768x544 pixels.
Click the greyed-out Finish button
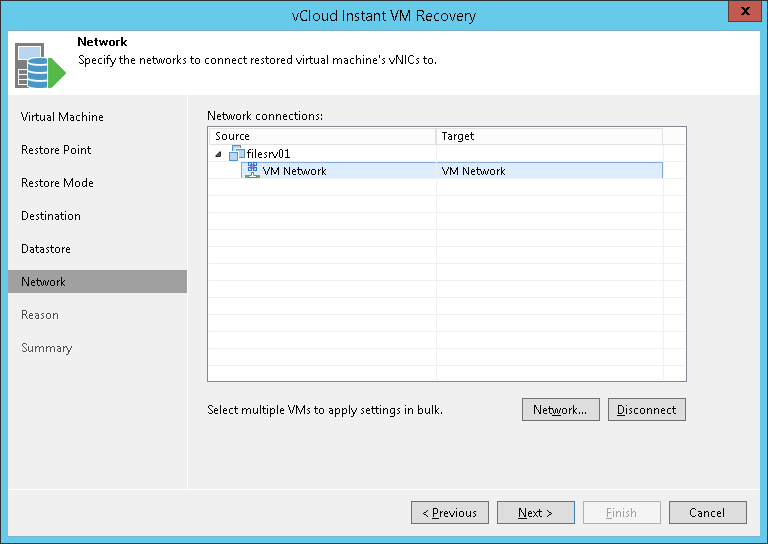click(622, 513)
